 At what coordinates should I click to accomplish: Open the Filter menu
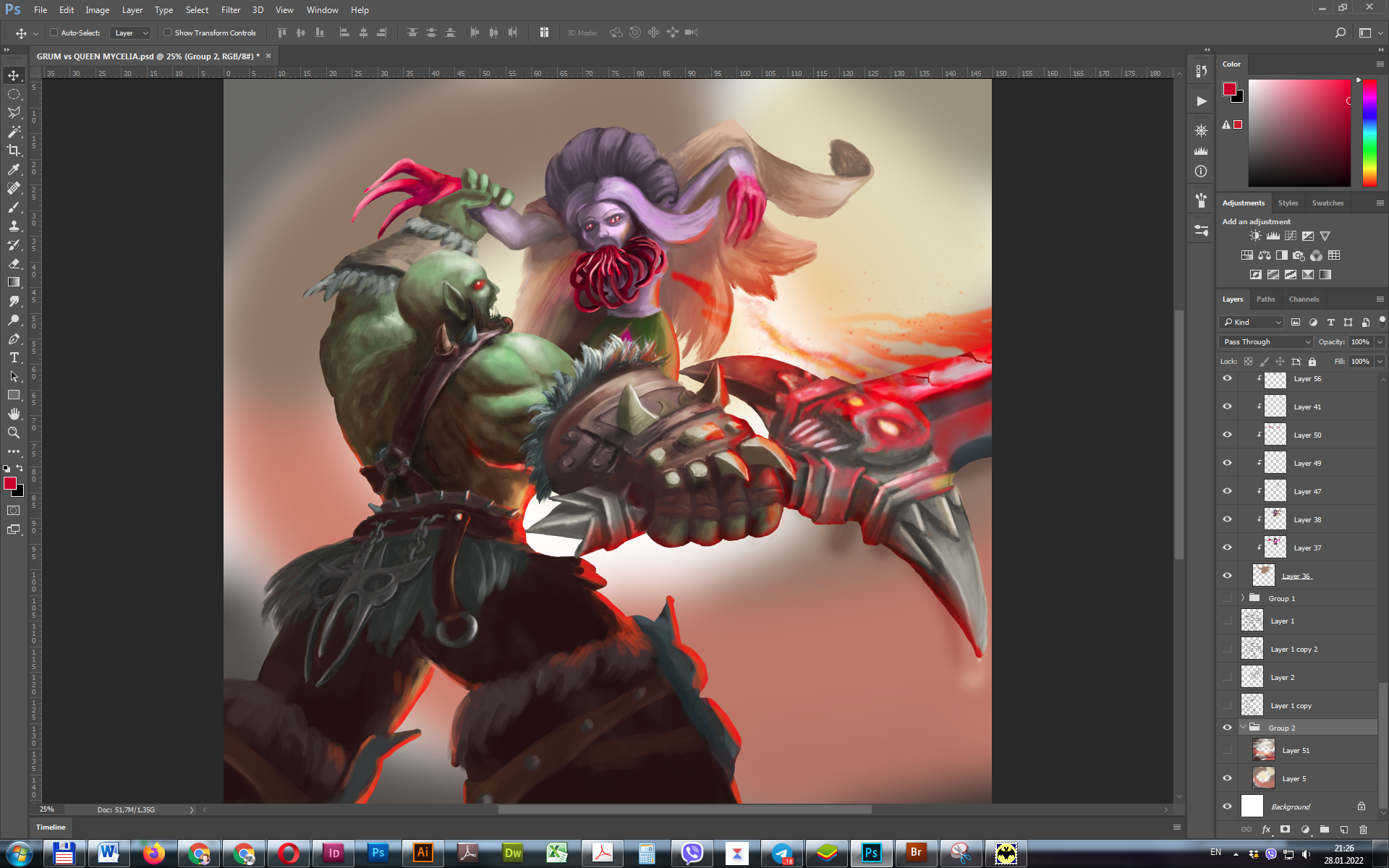coord(231,10)
